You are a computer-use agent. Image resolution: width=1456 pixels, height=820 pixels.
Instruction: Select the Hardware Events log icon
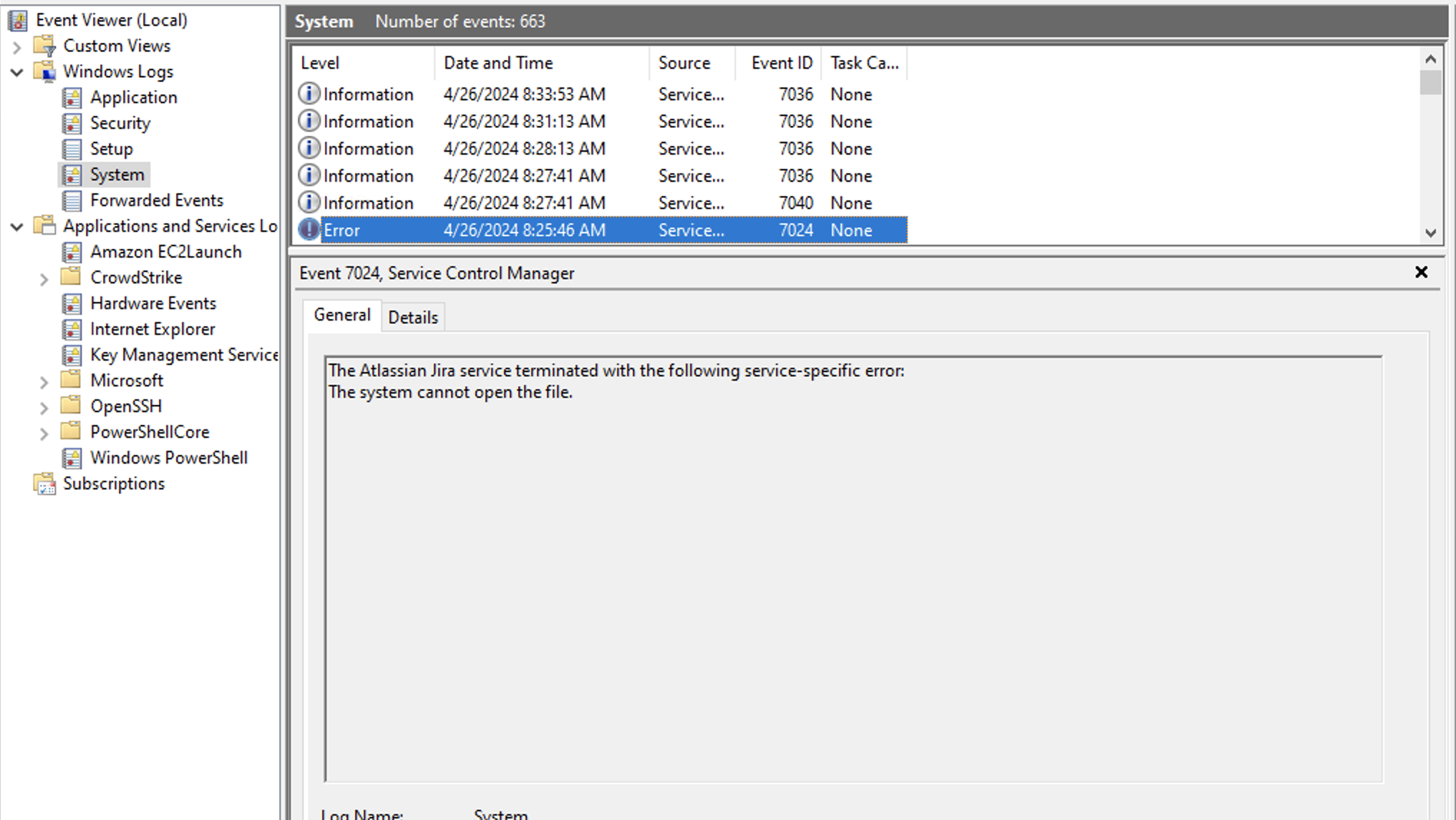click(x=72, y=303)
